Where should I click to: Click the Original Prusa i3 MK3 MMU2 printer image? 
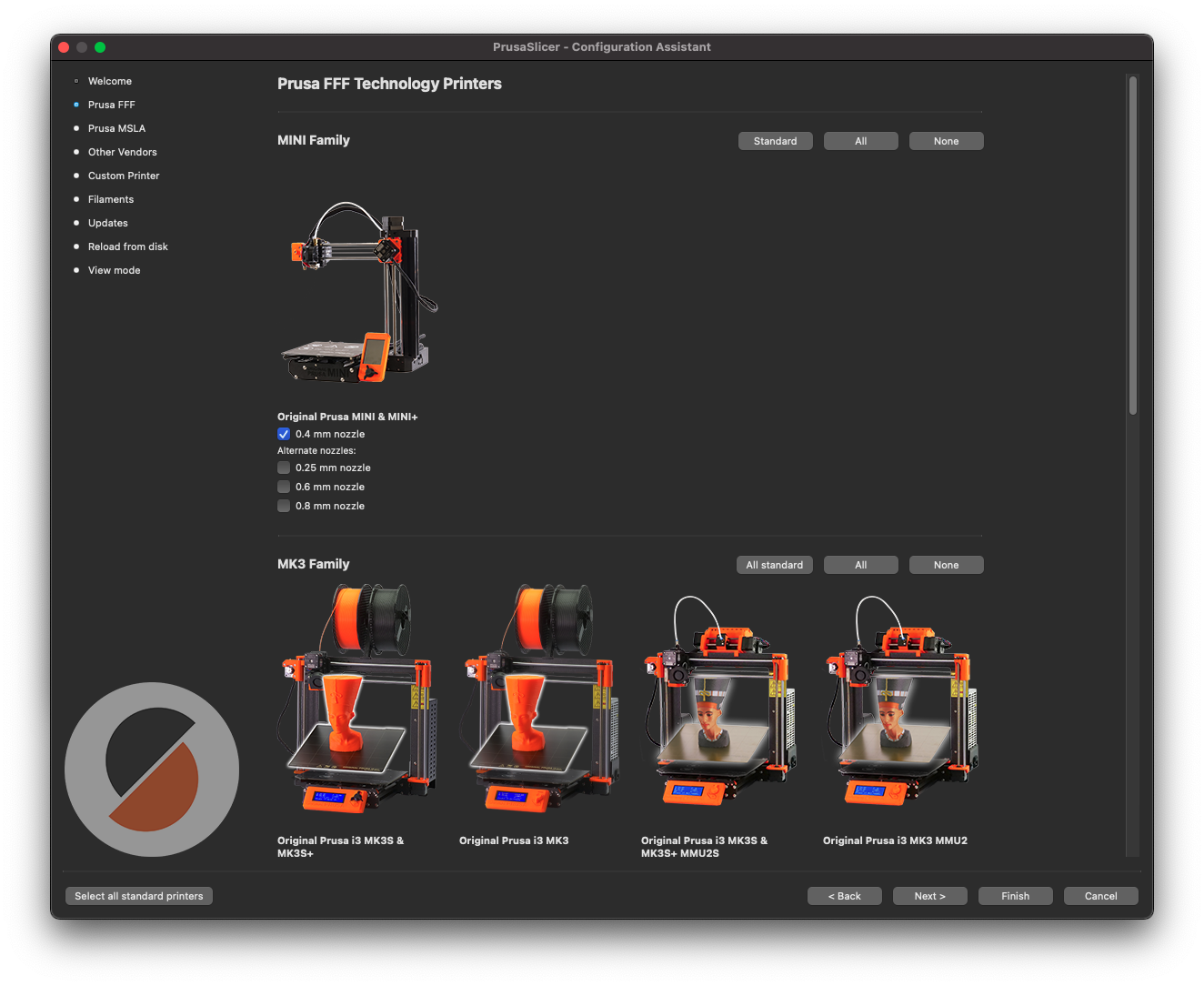tap(903, 700)
